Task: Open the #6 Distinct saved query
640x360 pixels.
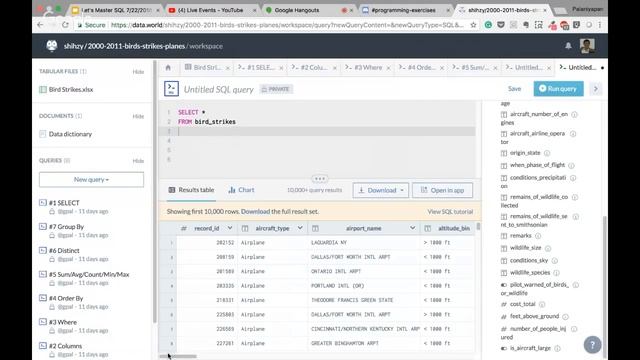Action: [x=64, y=251]
